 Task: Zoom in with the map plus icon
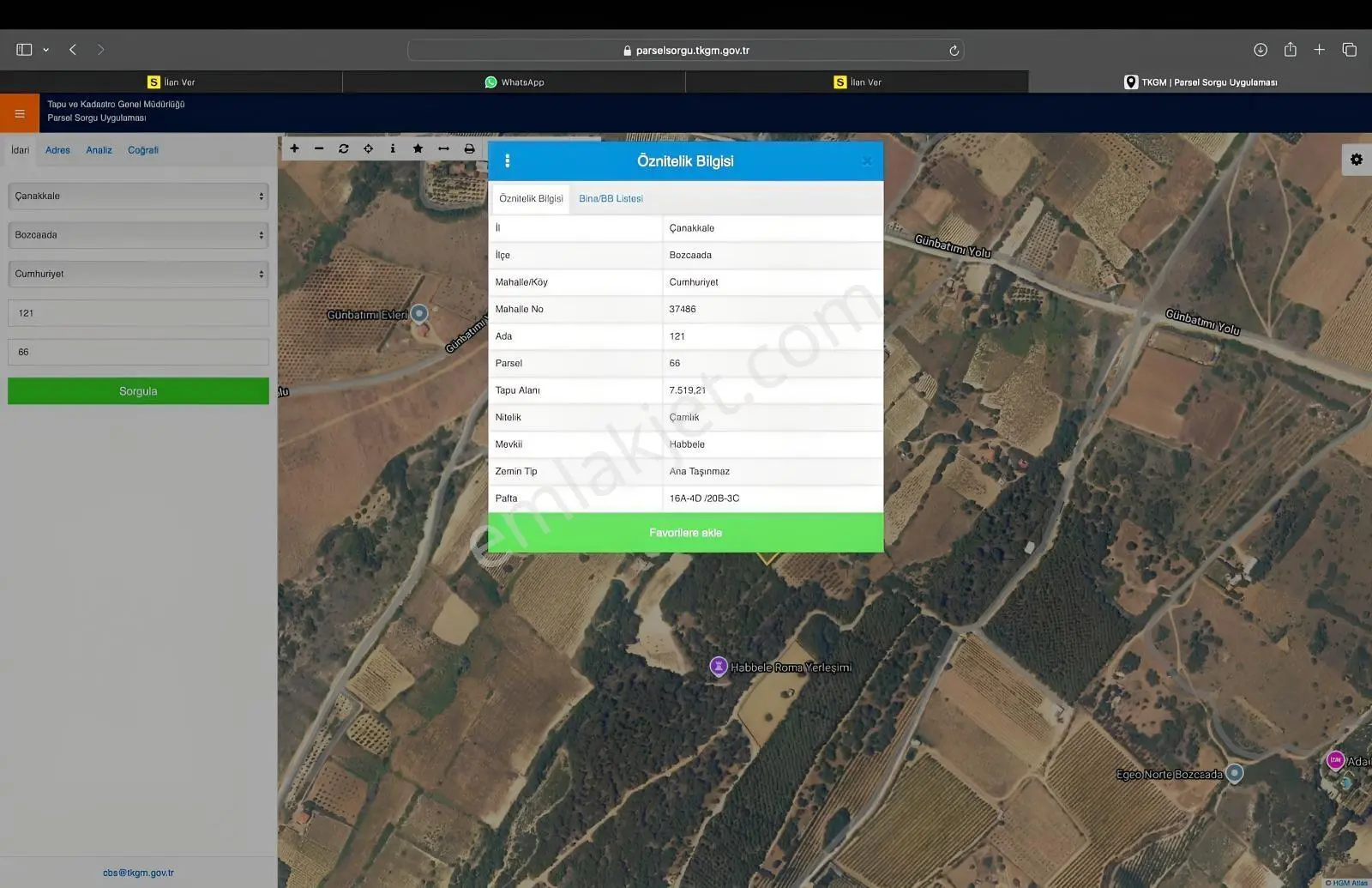click(x=294, y=148)
